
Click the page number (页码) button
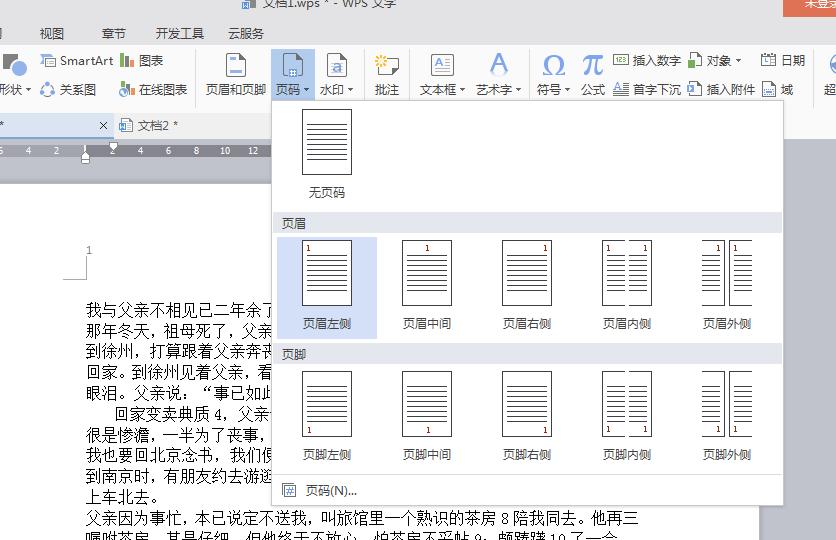tap(292, 75)
